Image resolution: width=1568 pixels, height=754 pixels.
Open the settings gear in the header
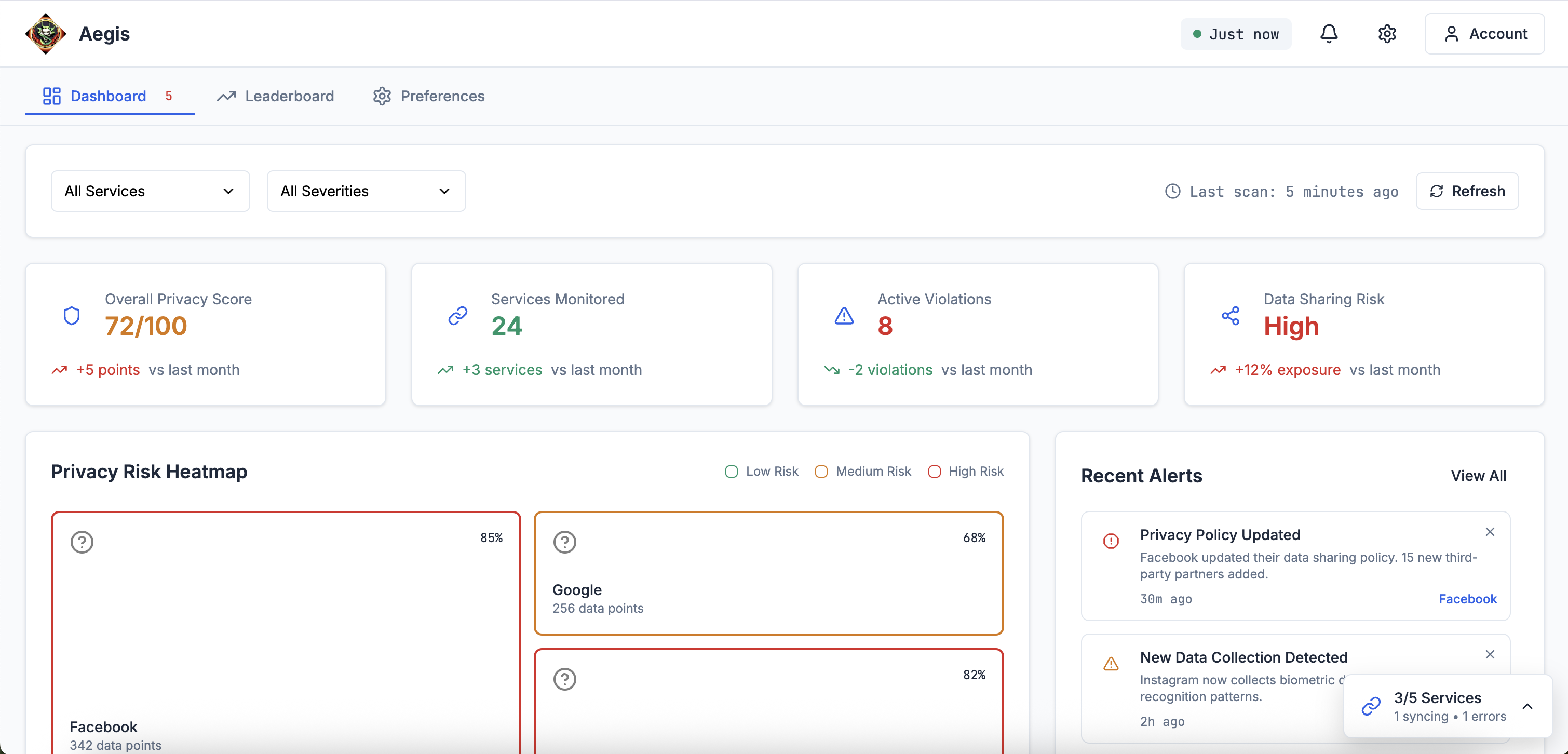(1387, 33)
